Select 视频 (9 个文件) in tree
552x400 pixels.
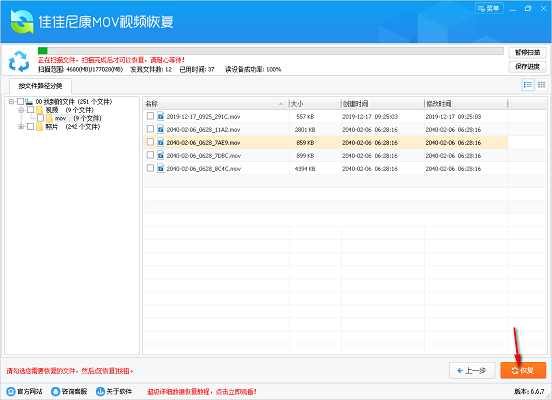tap(70, 110)
